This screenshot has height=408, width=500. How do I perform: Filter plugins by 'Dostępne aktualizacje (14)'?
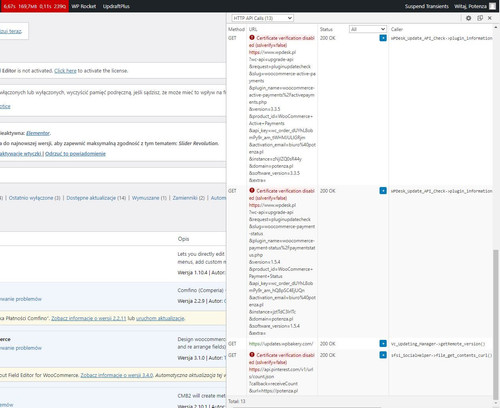[x=96, y=198]
